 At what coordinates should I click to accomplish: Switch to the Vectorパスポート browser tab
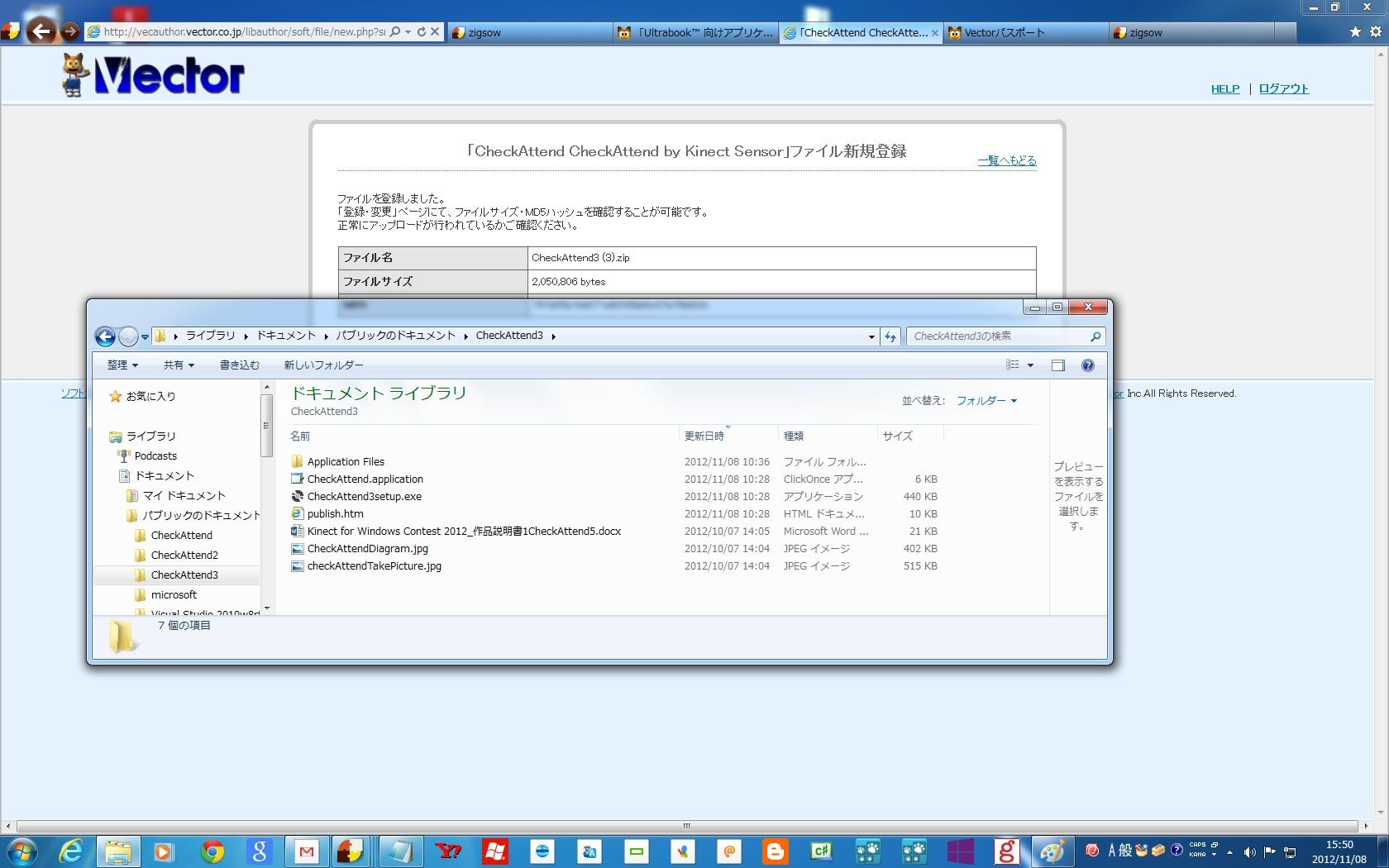click(x=1004, y=33)
